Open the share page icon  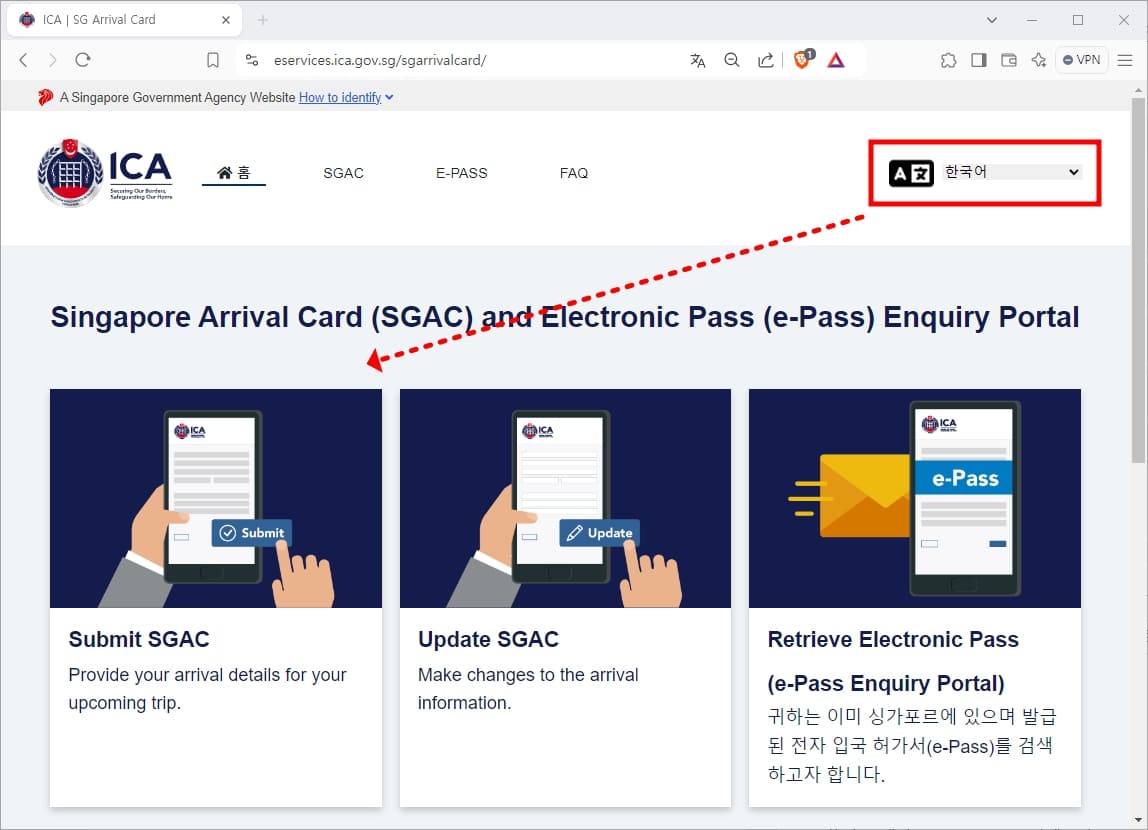766,60
